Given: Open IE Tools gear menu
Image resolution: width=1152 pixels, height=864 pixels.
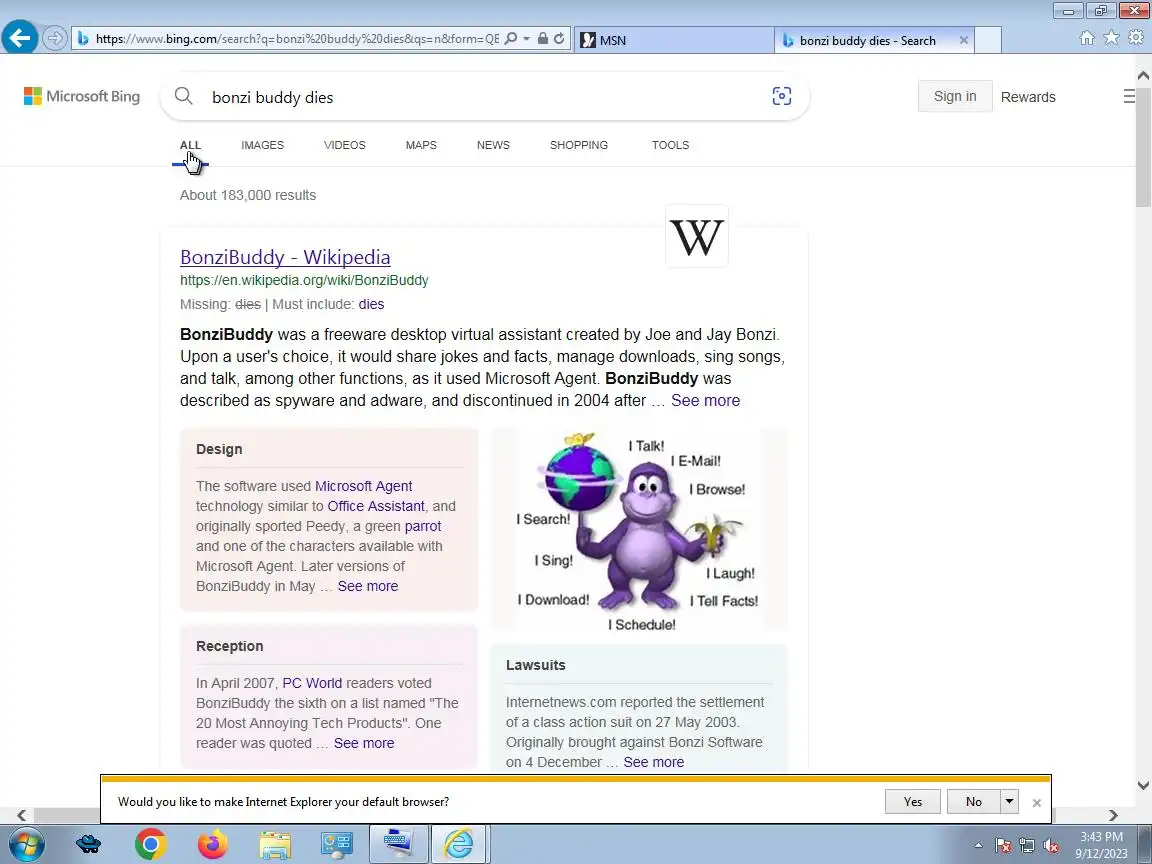Looking at the screenshot, I should [1136, 37].
